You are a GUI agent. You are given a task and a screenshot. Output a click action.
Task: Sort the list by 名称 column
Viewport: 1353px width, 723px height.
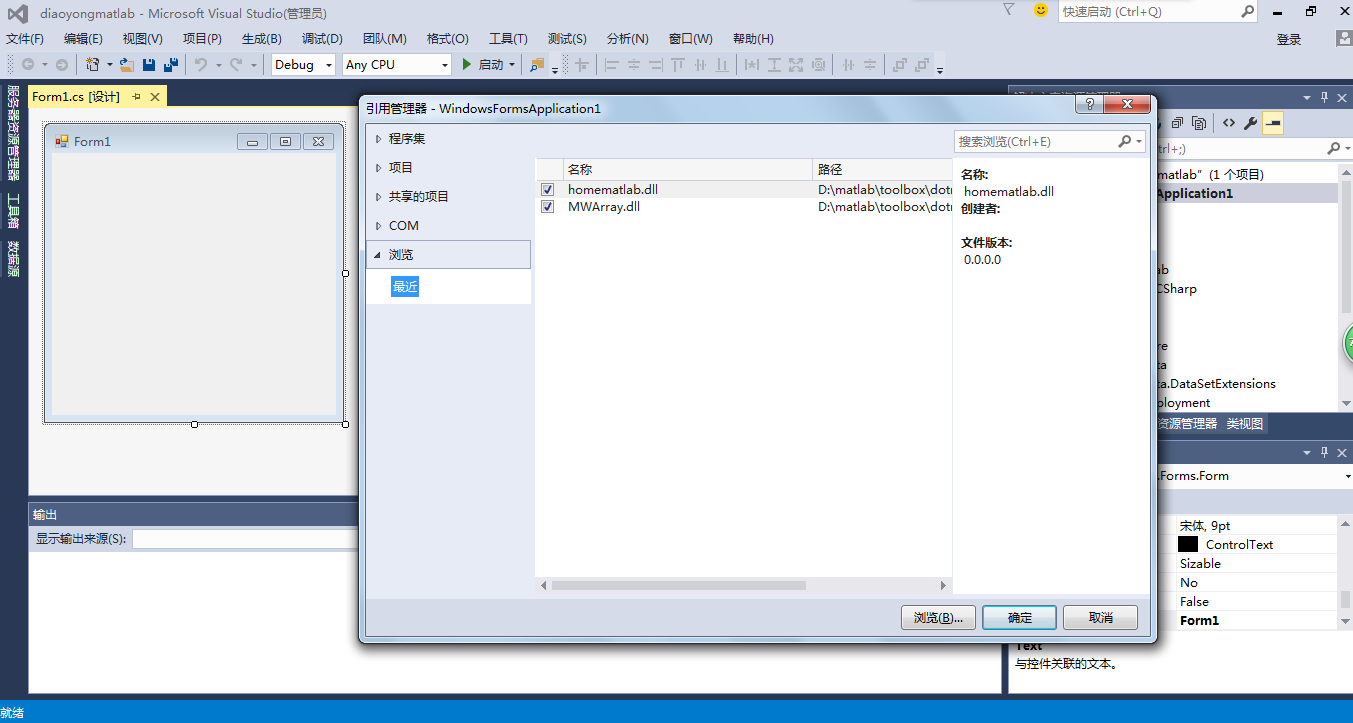tap(687, 170)
